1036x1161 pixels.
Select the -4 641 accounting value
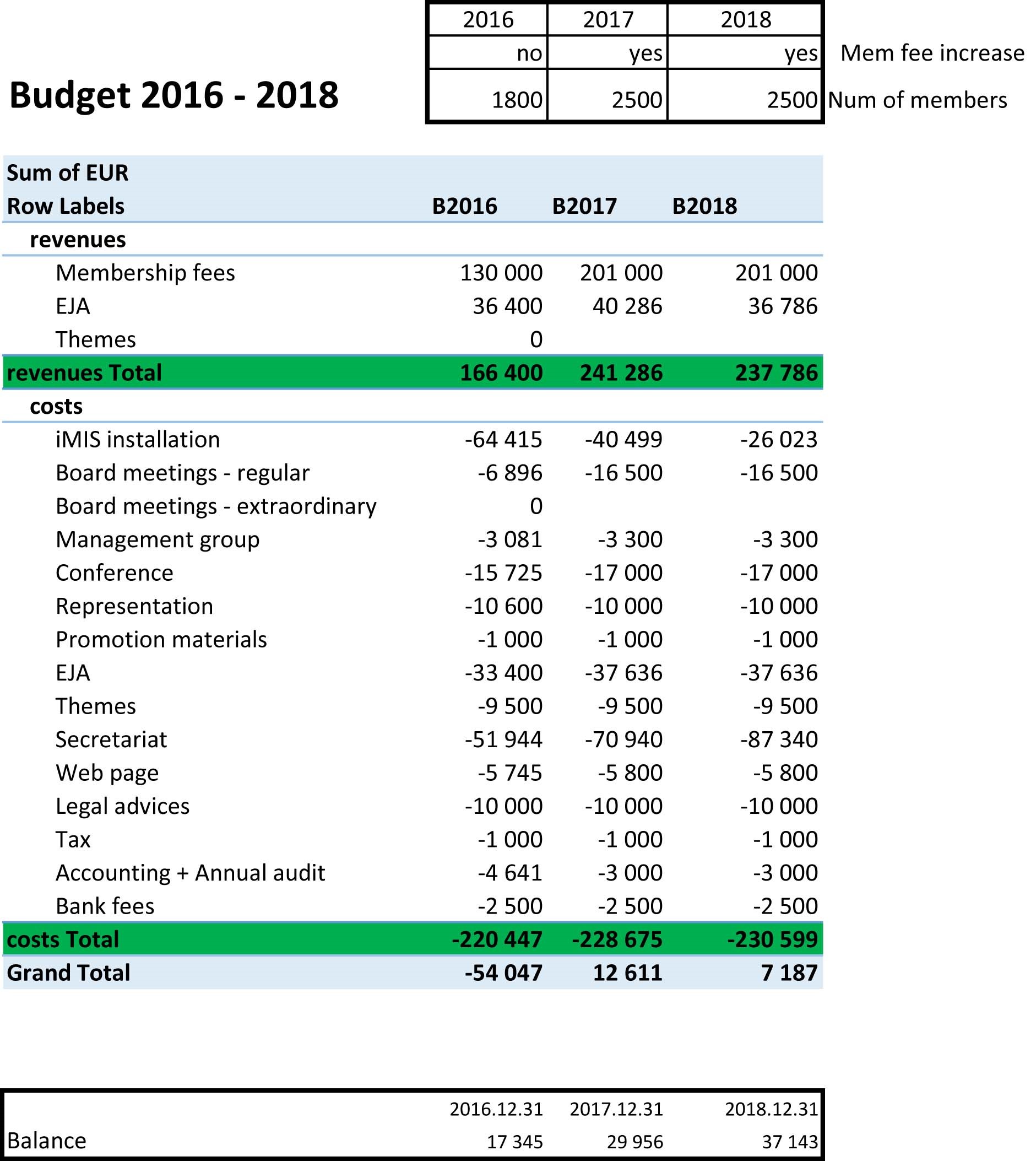point(509,873)
